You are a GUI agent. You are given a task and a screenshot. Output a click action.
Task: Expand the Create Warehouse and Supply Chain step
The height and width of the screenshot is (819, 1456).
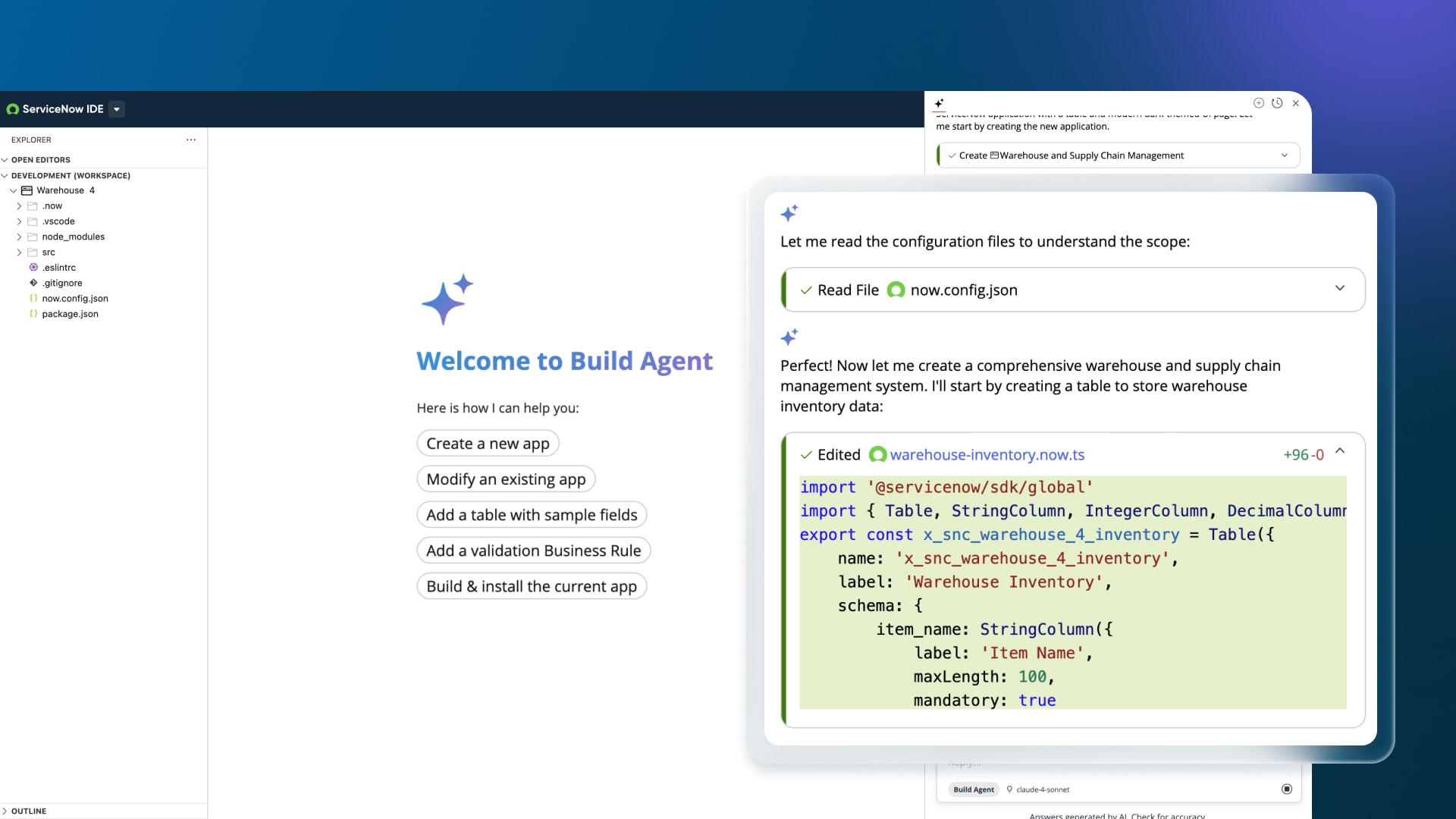tap(1284, 155)
